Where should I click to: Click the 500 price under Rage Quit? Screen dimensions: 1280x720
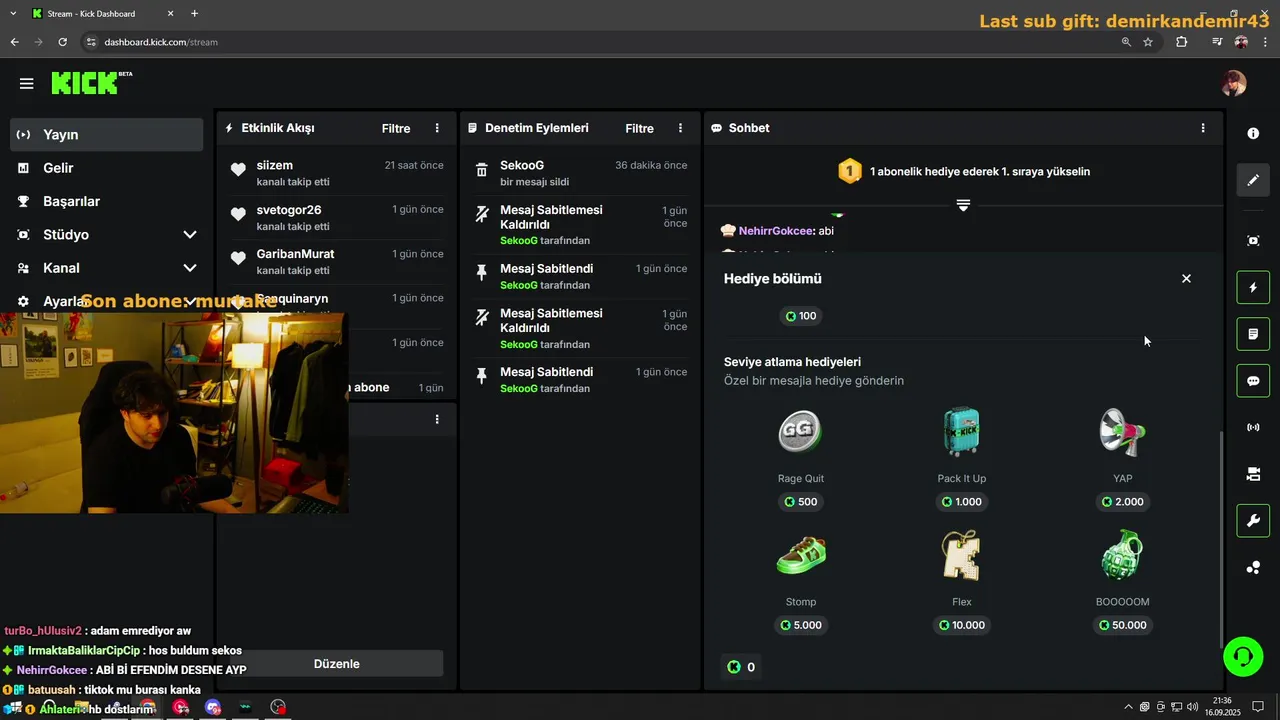[x=800, y=502]
